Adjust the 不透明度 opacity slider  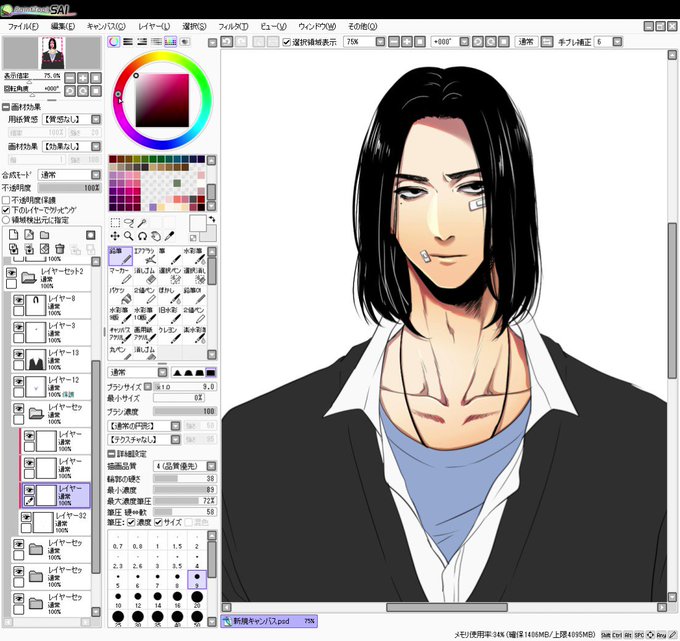click(69, 188)
